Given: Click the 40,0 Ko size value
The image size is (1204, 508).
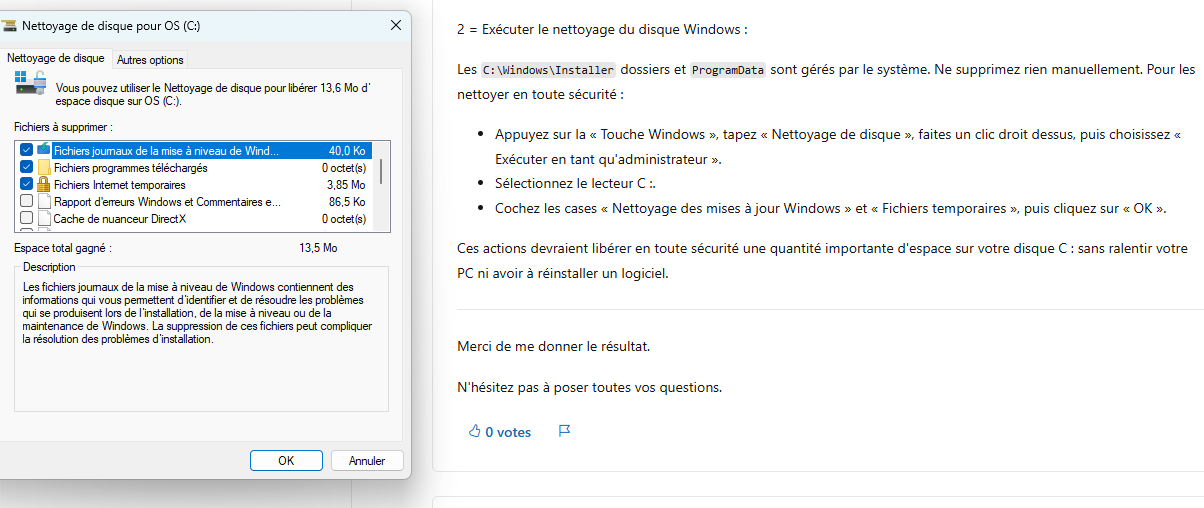Looking at the screenshot, I should pyautogui.click(x=347, y=151).
